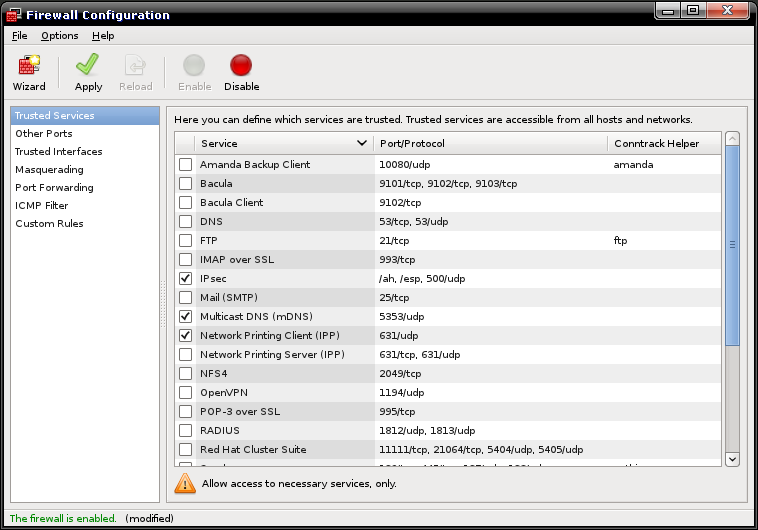
Task: Click 'The firewall is enabled.' status text
Action: (63, 518)
